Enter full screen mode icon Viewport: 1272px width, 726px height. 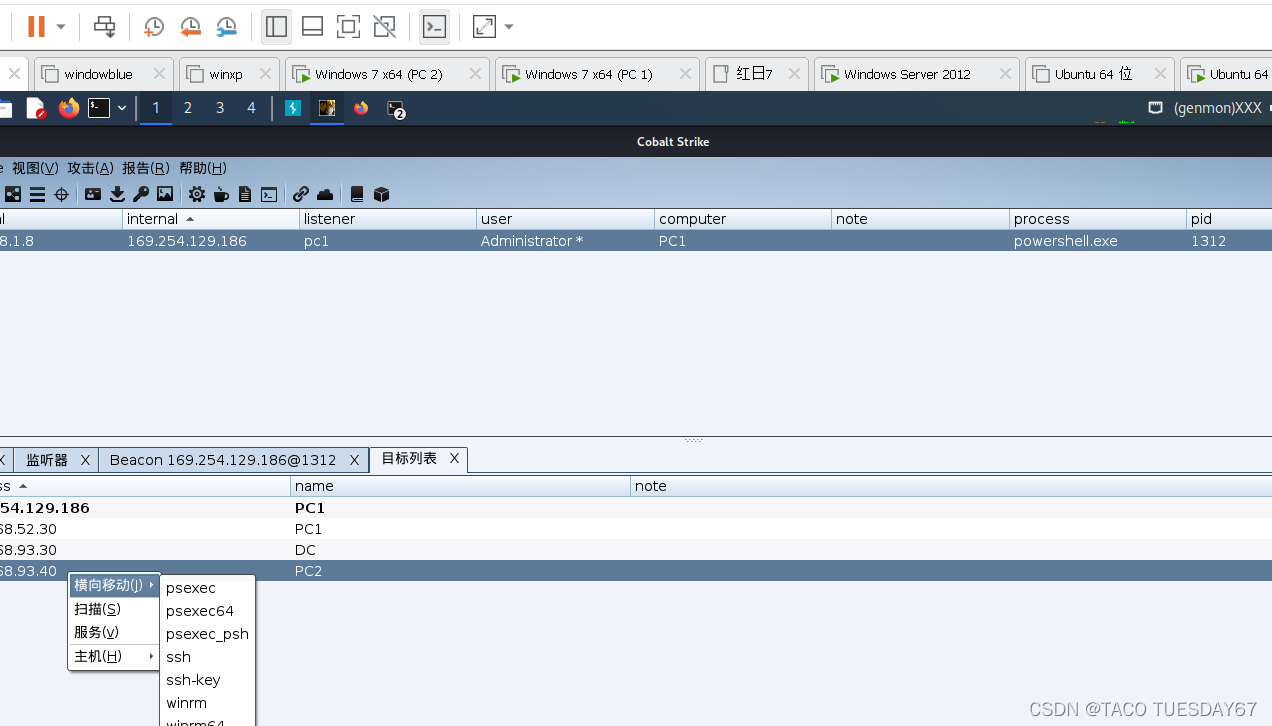348,27
